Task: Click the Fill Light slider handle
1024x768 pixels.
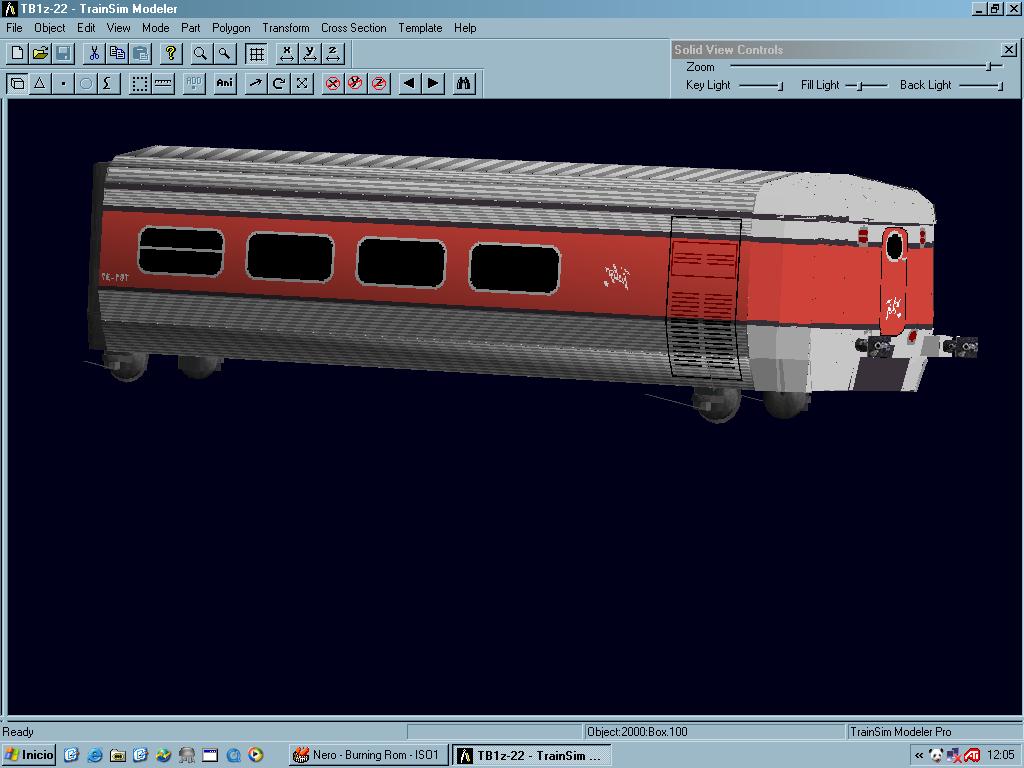Action: coord(859,85)
